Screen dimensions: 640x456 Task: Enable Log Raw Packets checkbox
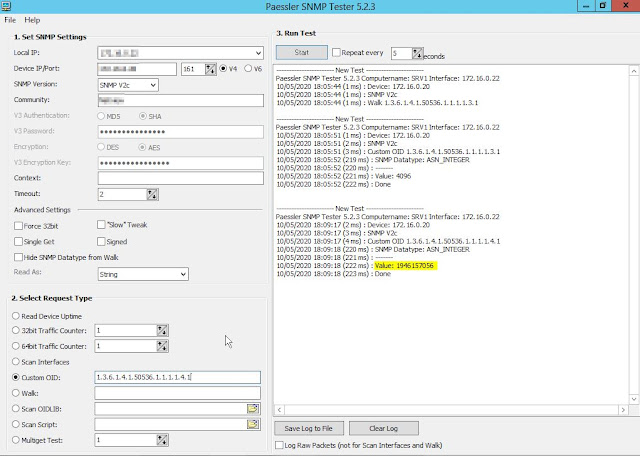pos(279,445)
